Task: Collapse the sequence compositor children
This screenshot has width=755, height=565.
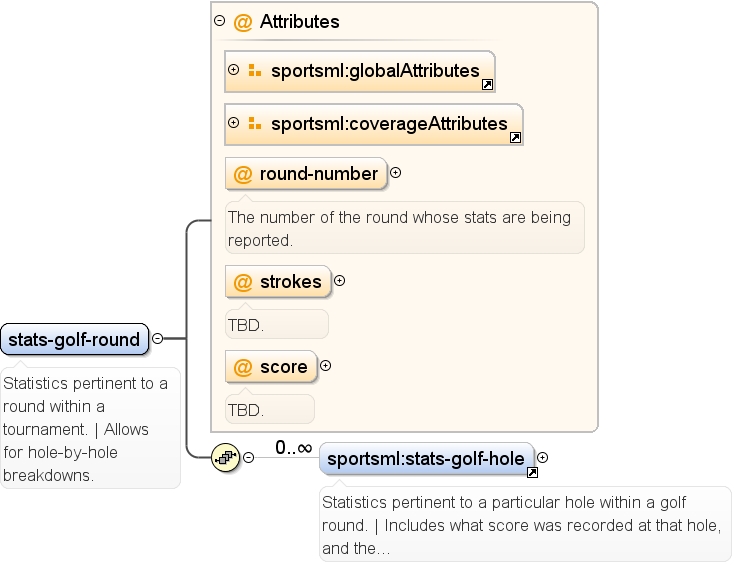Action: click(x=248, y=457)
